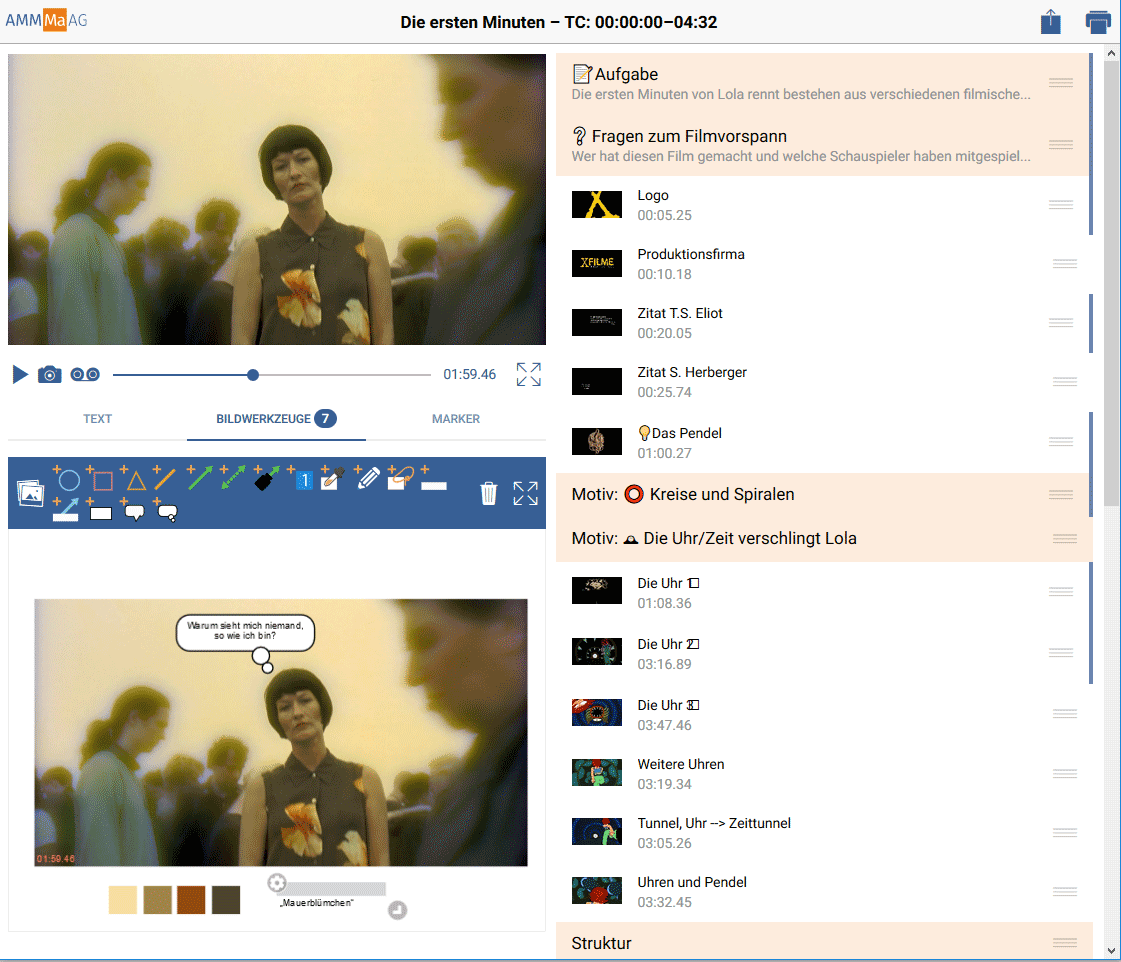Add a triangle shape to the image
This screenshot has width=1121, height=962.
pyautogui.click(x=134, y=479)
